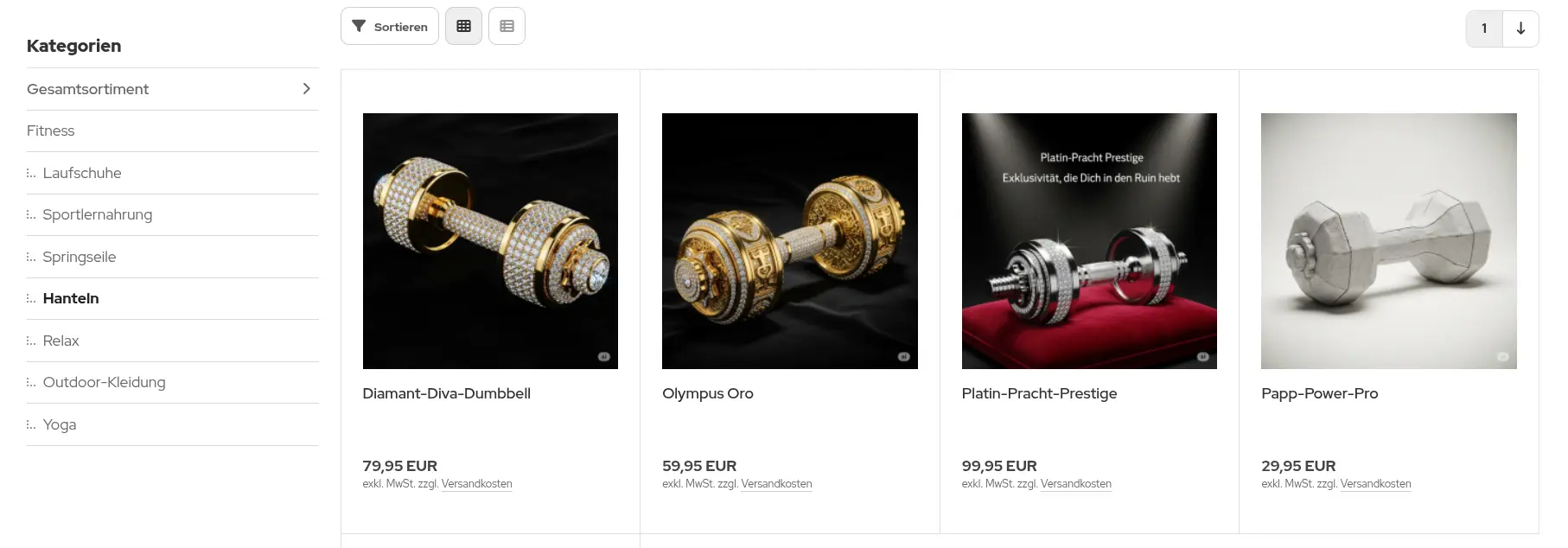Select the Sportlernahrung subcategory
Image resolution: width=1568 pixels, height=548 pixels.
(x=98, y=214)
